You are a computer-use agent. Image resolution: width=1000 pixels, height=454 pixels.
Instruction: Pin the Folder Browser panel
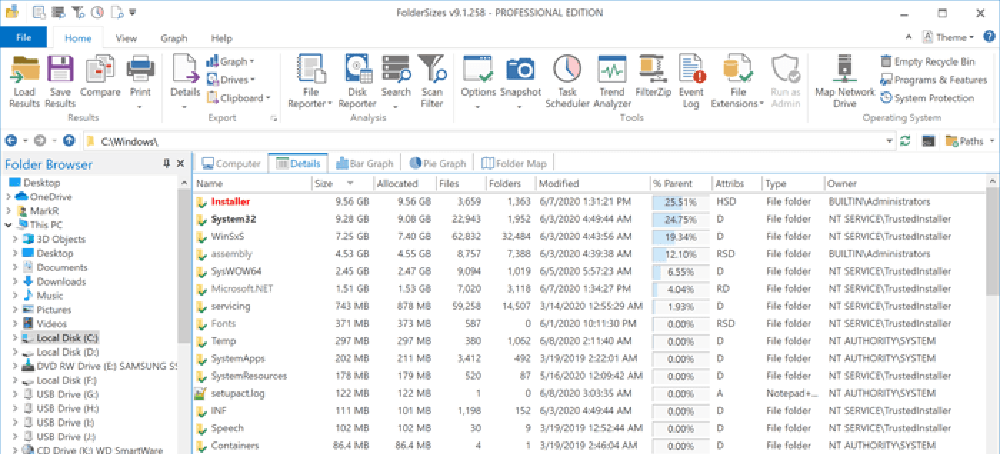166,164
